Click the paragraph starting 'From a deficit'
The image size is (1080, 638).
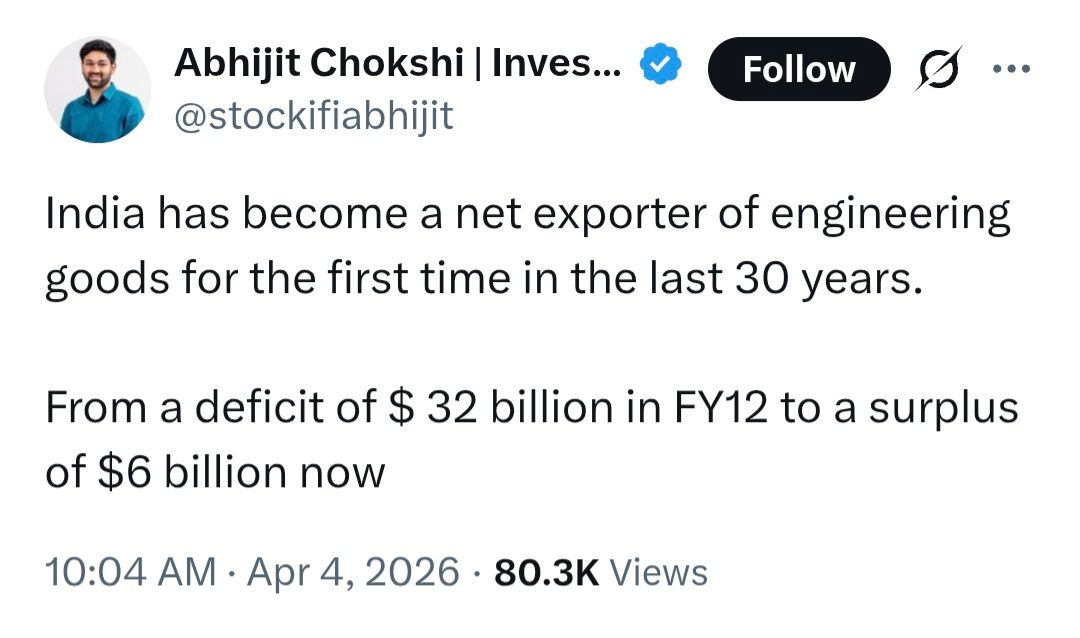click(x=530, y=440)
